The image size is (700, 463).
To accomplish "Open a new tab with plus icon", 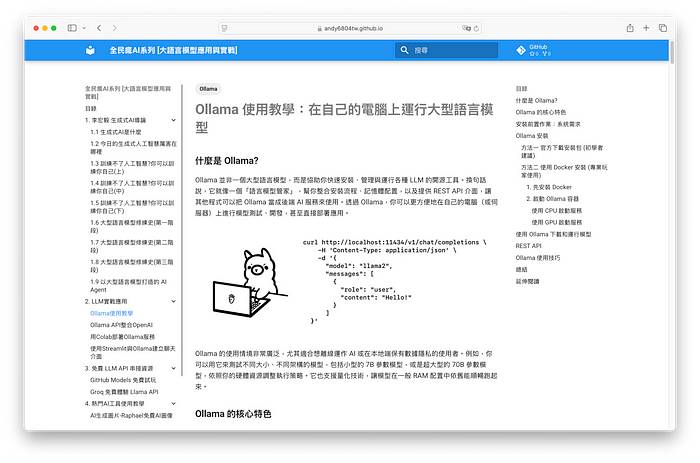I will tap(646, 28).
